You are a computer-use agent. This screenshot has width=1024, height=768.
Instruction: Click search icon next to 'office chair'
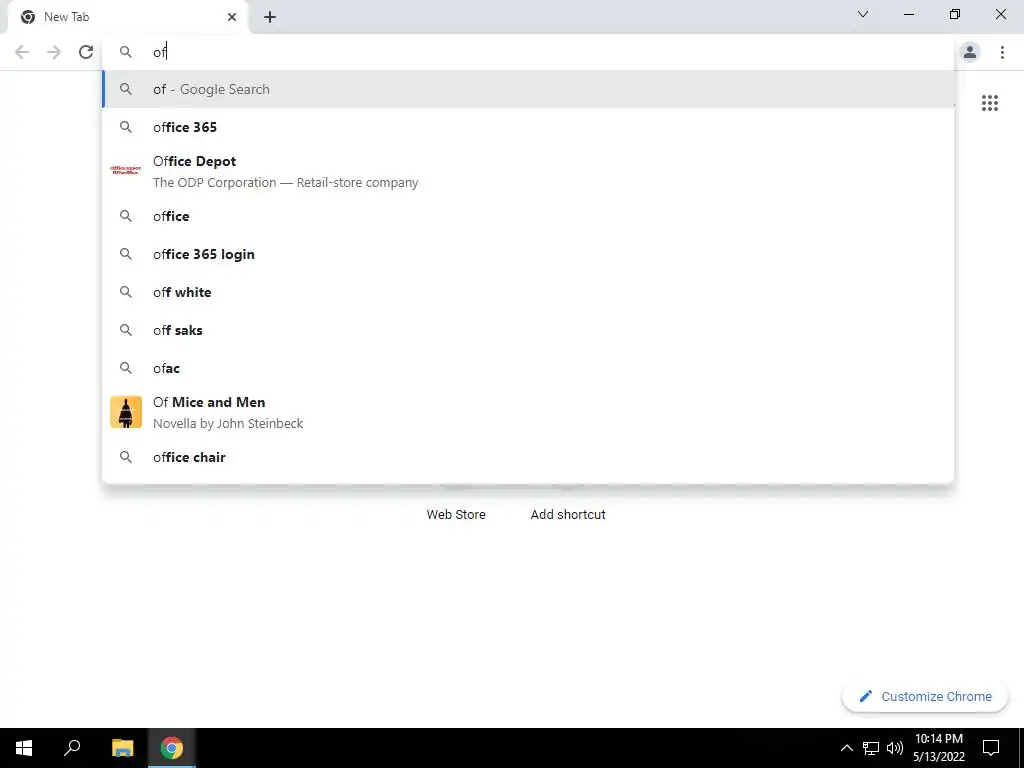[x=126, y=457]
